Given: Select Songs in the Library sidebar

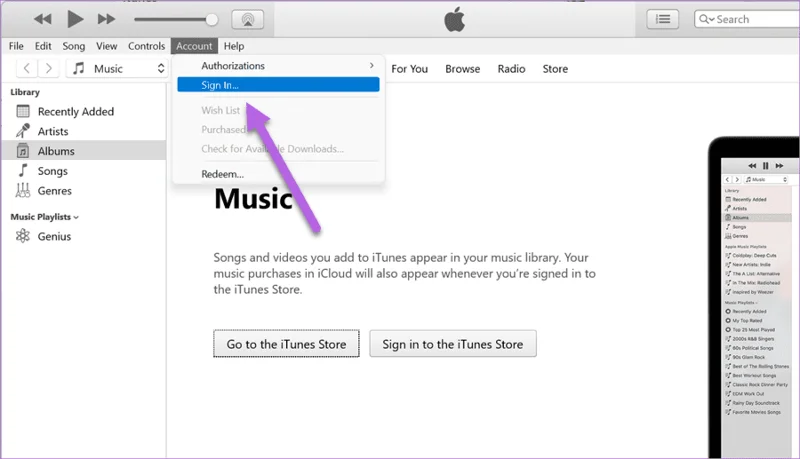Looking at the screenshot, I should 84,171.
